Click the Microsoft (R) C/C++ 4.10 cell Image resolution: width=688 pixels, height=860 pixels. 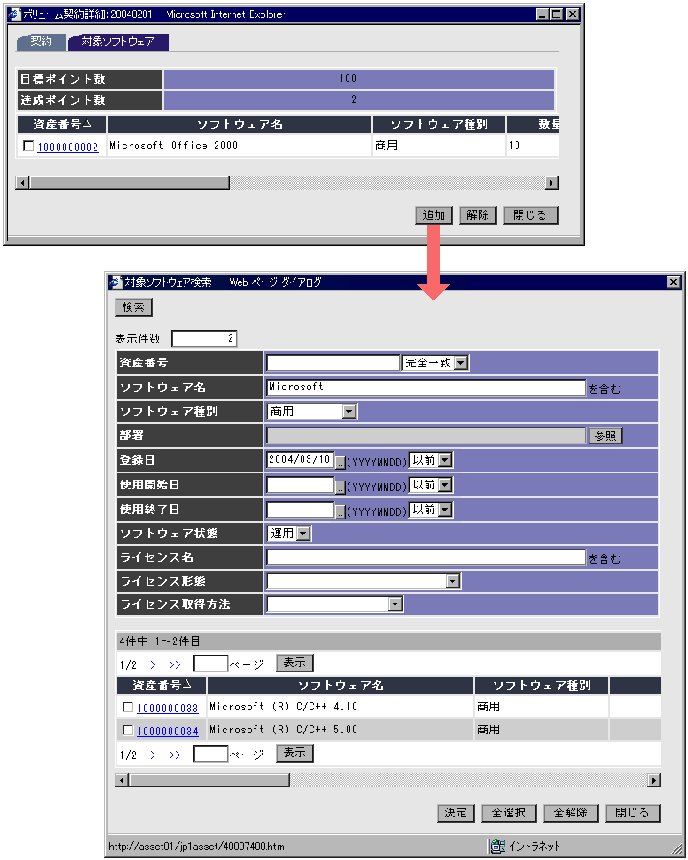pos(340,706)
